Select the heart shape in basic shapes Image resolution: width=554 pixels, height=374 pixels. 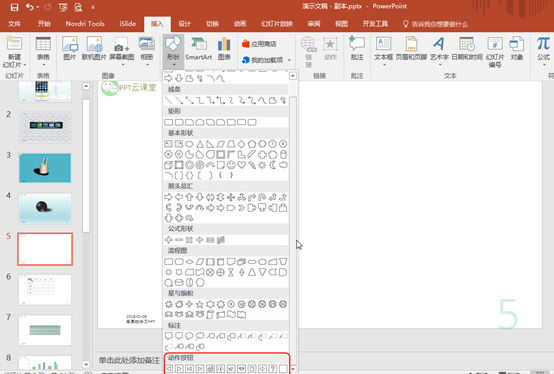click(241, 165)
